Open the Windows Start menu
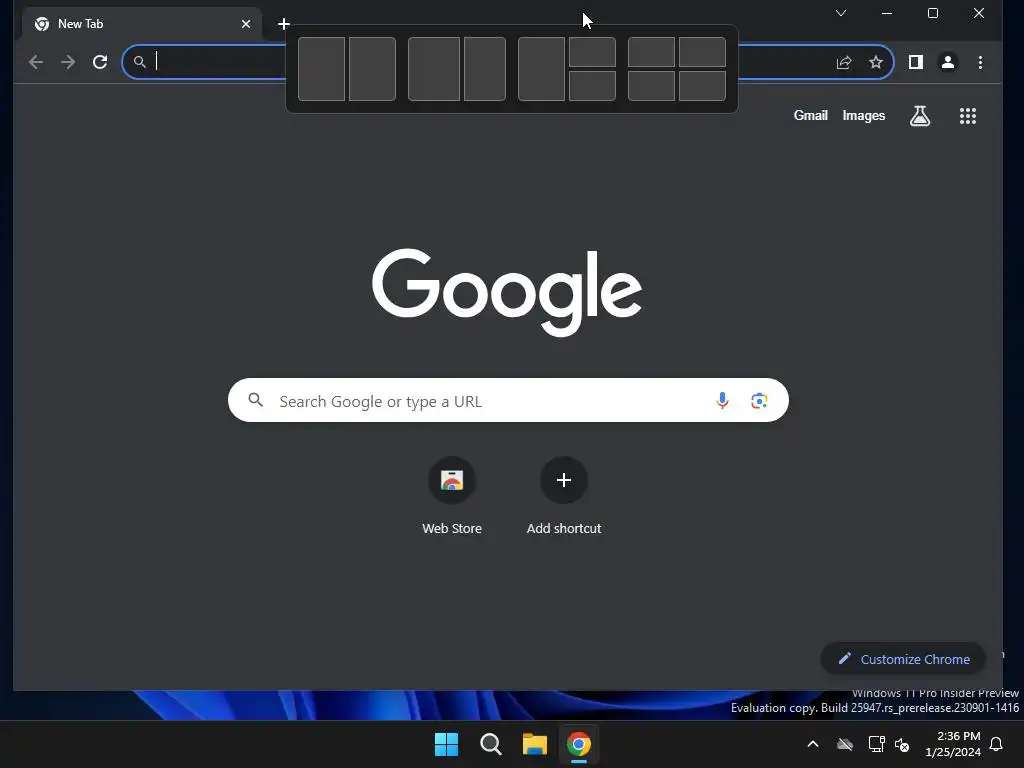Screen dimensions: 1024x768 tap(447, 744)
